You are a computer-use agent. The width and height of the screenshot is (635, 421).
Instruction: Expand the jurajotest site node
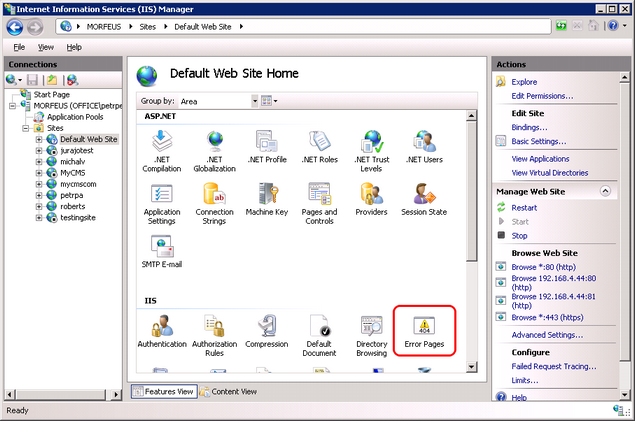pyautogui.click(x=39, y=151)
